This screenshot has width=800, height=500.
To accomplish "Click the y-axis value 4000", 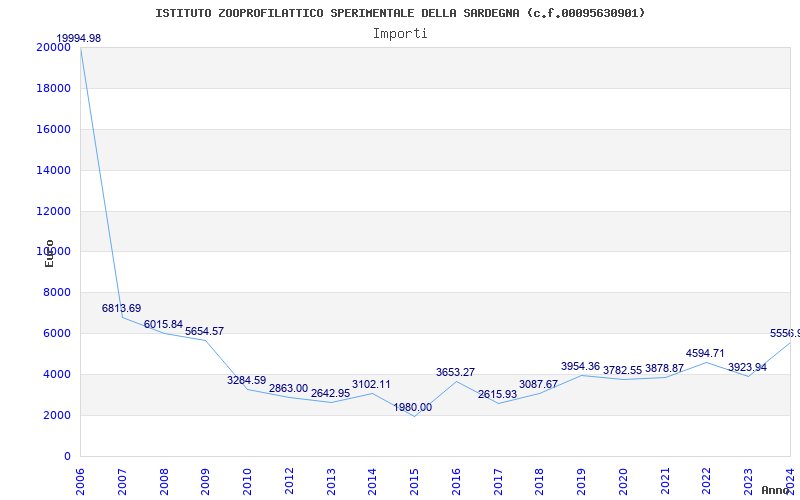I will 57,374.
